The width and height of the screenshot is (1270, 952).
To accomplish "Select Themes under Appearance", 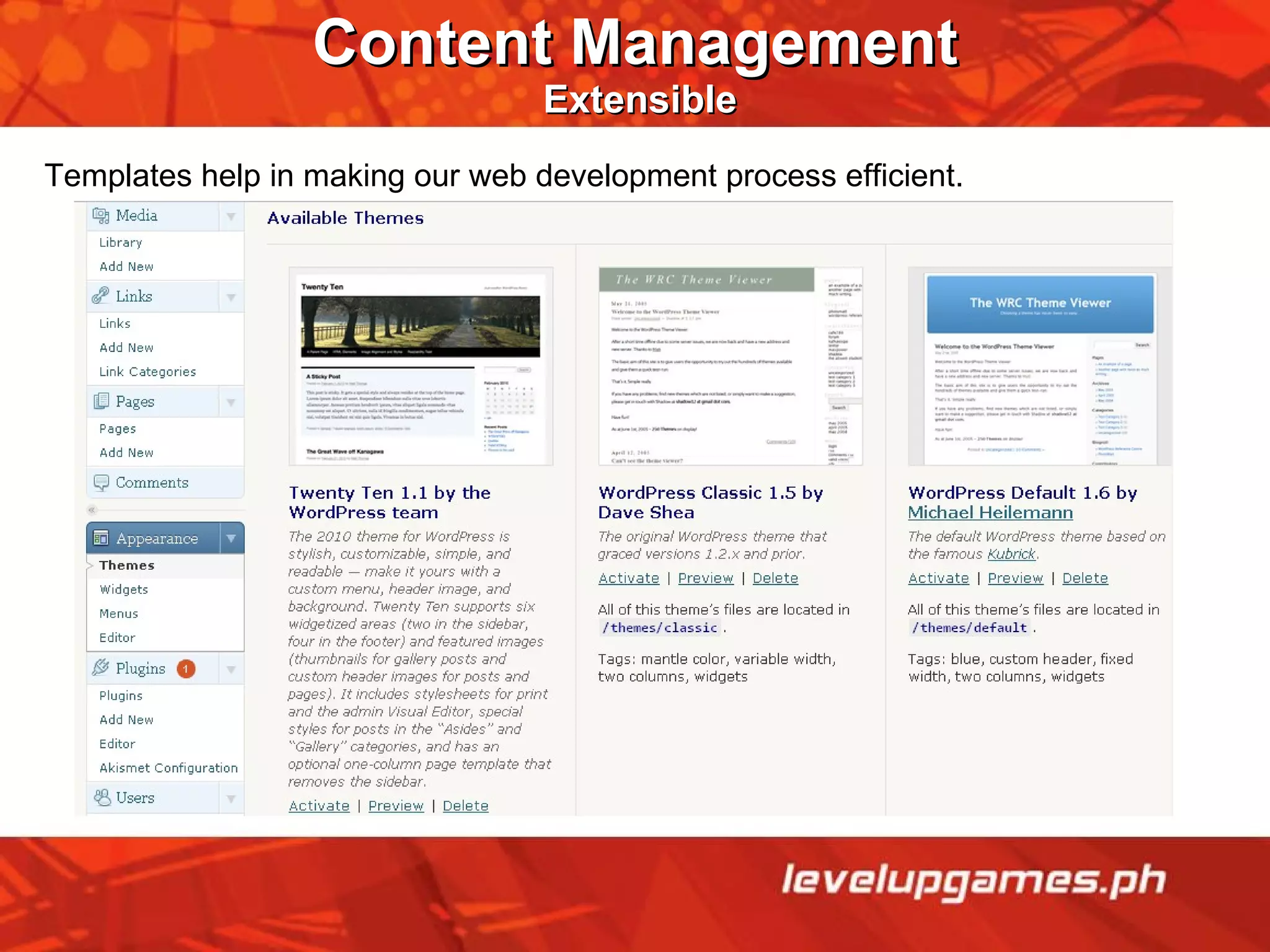I will [127, 565].
